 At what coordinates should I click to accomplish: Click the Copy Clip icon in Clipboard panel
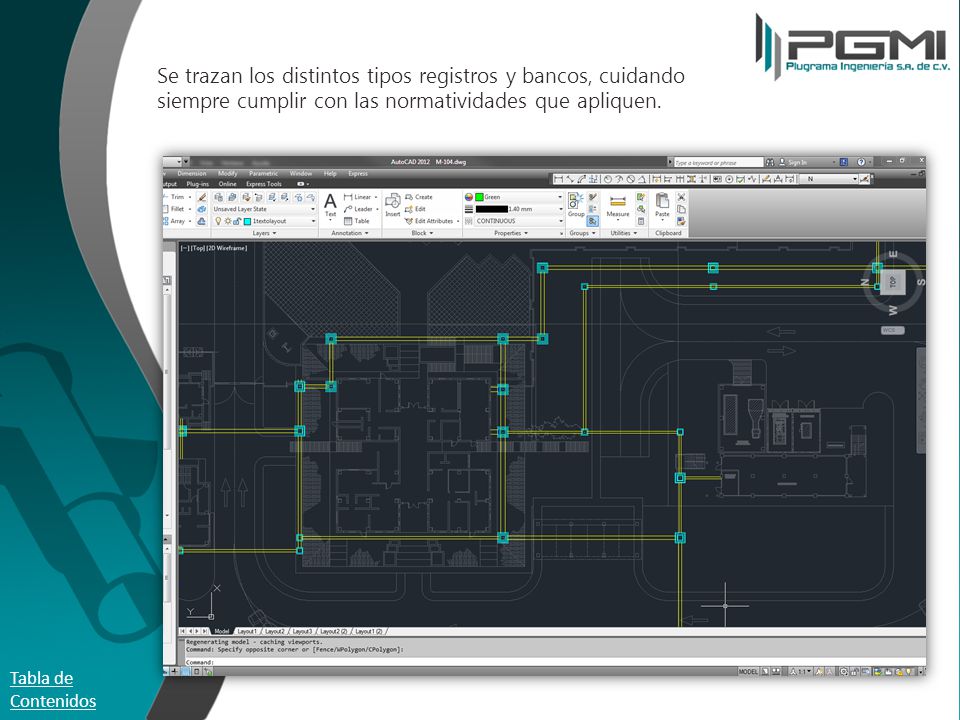click(x=681, y=209)
